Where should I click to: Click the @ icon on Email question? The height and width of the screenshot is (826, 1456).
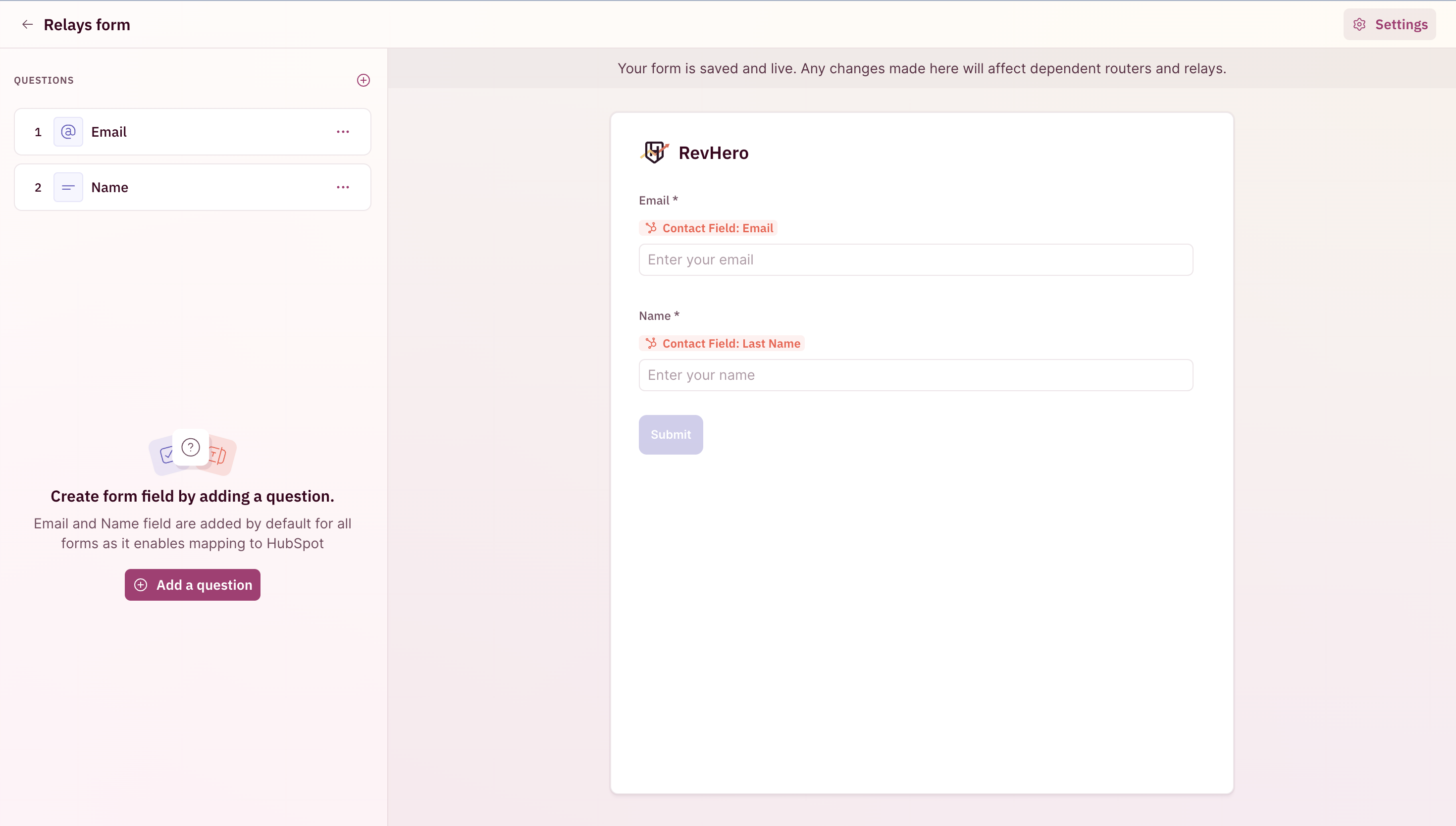coord(68,132)
